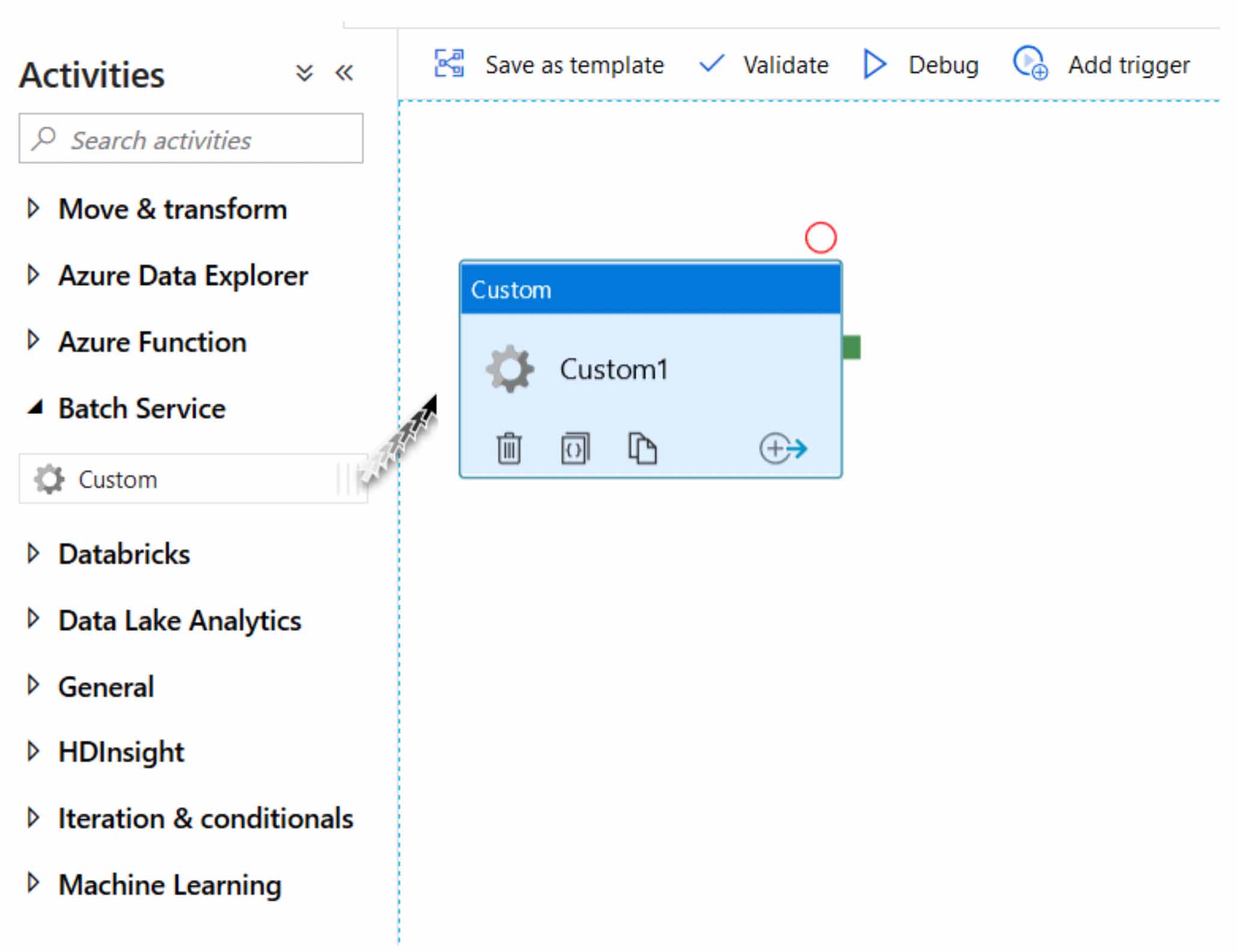Expand all activity groups with the double chevron down
1237x952 pixels.
(x=305, y=73)
